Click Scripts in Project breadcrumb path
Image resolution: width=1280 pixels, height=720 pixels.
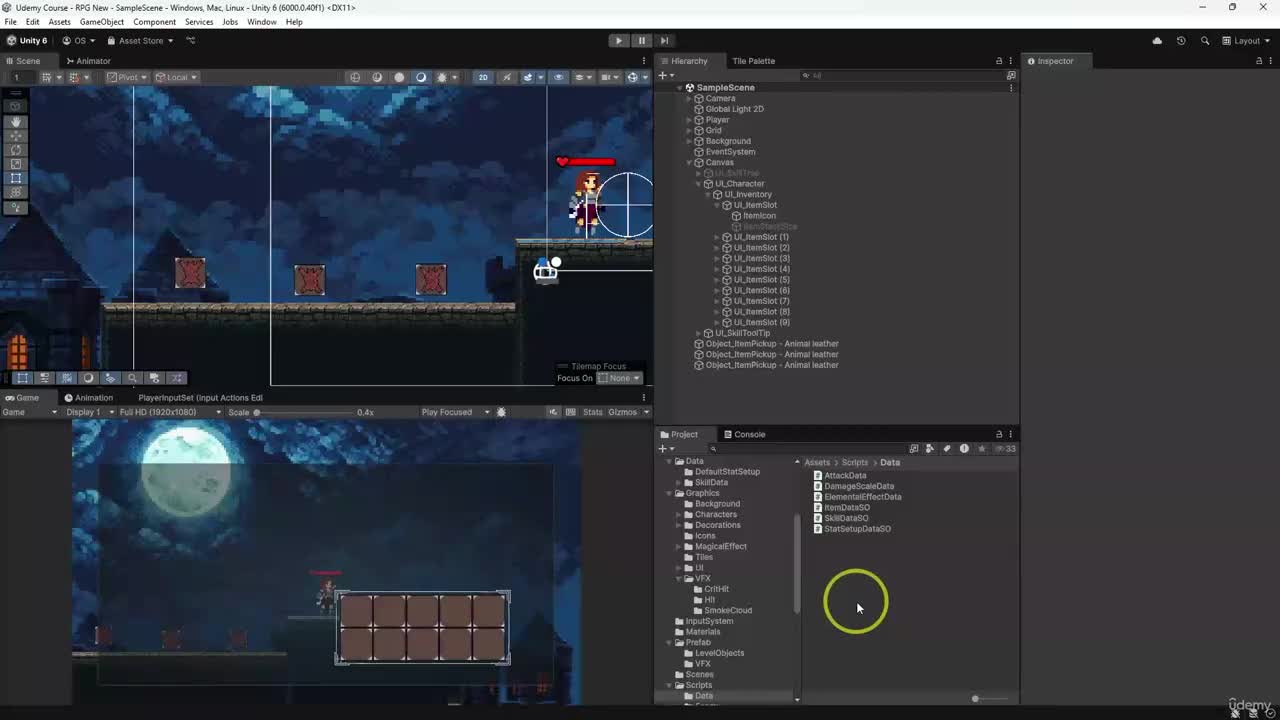[854, 463]
